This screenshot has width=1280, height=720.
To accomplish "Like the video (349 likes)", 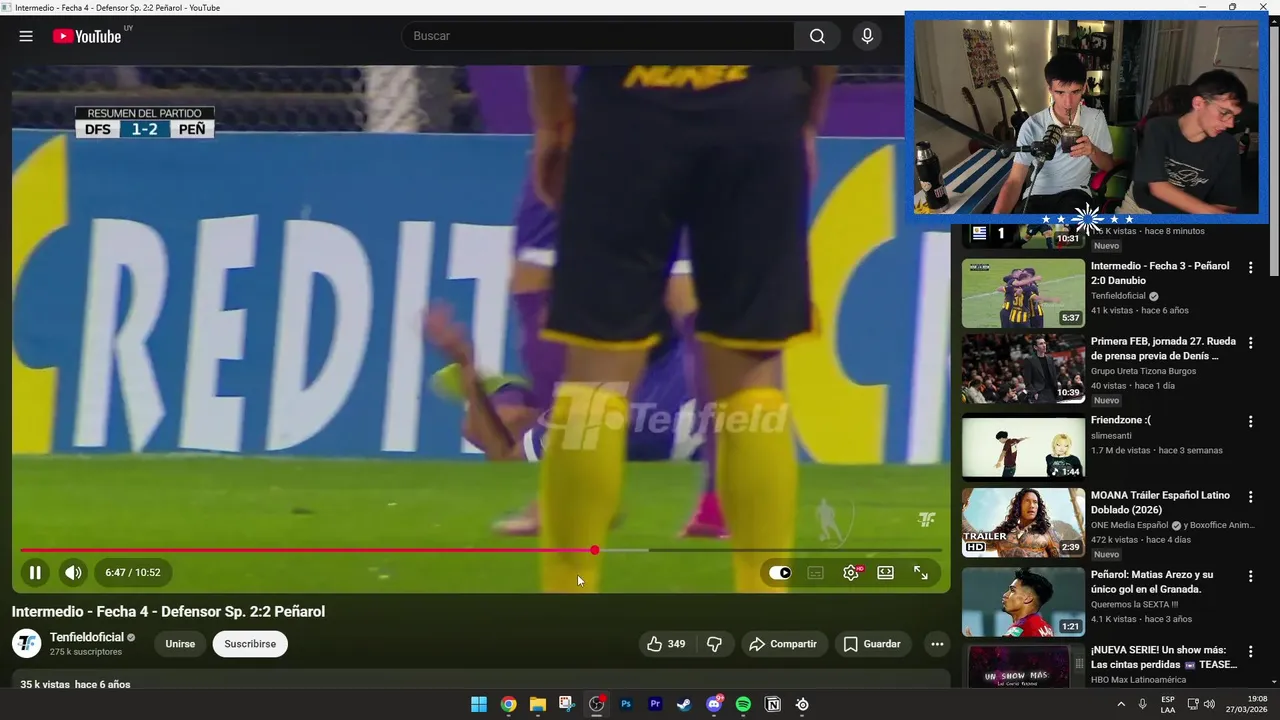I will tap(666, 644).
